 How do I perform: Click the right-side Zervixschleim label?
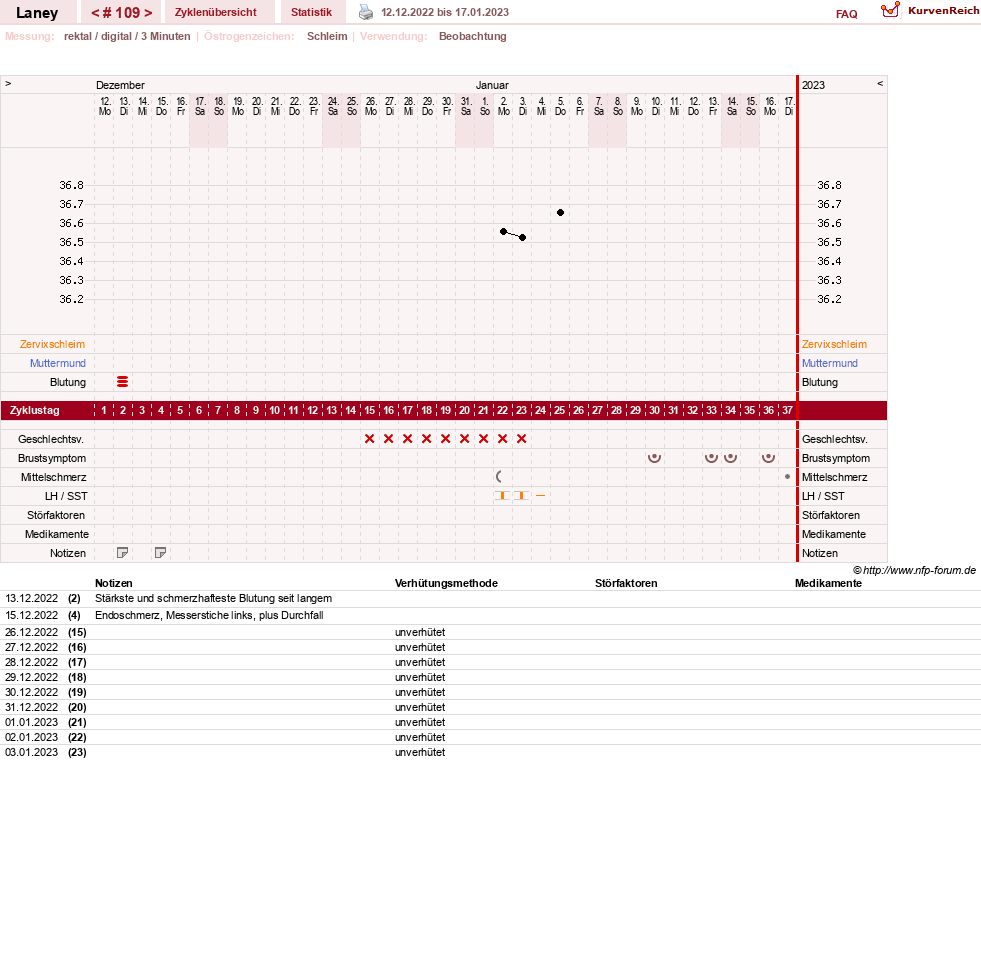834,344
